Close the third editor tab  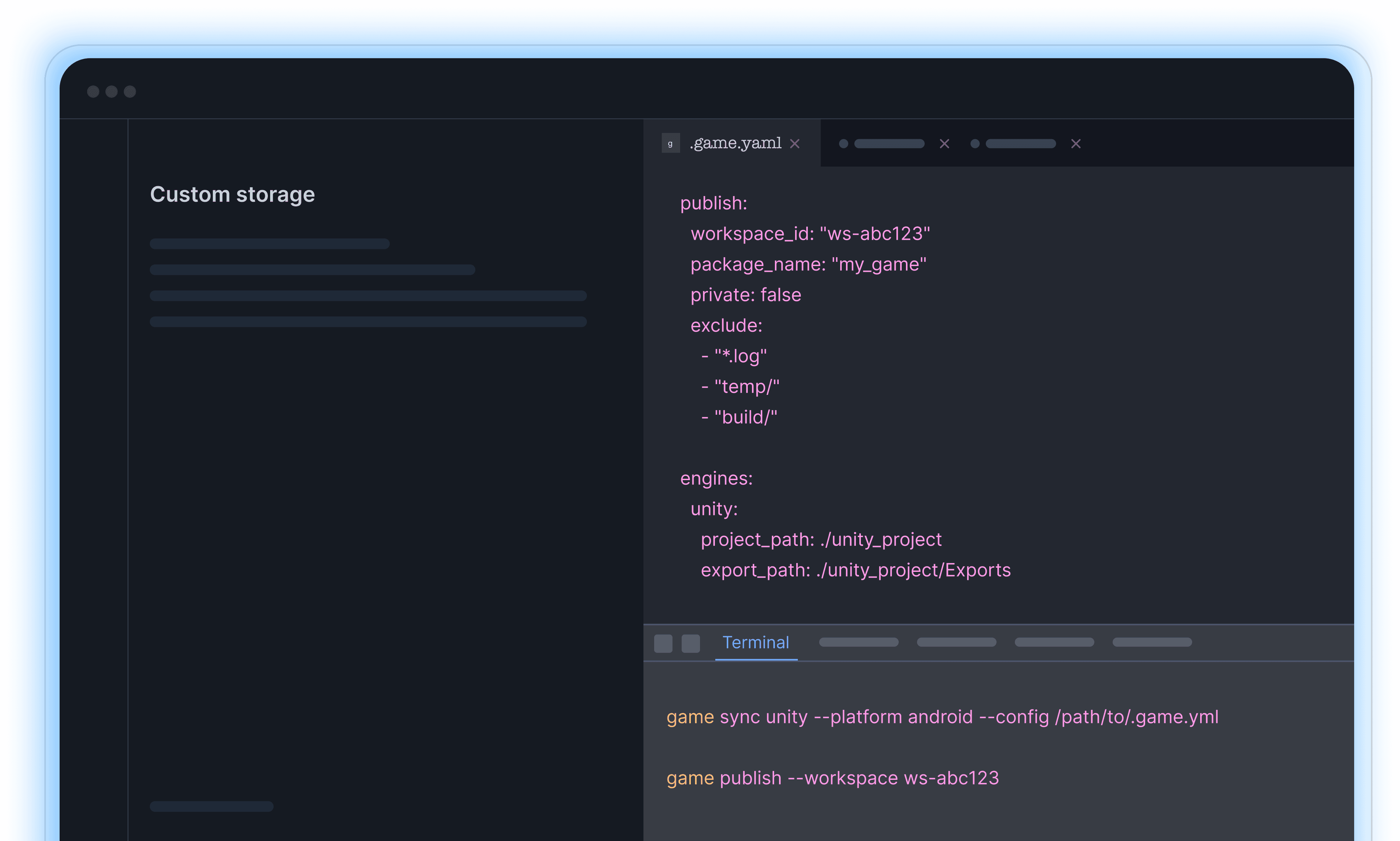pyautogui.click(x=1076, y=144)
